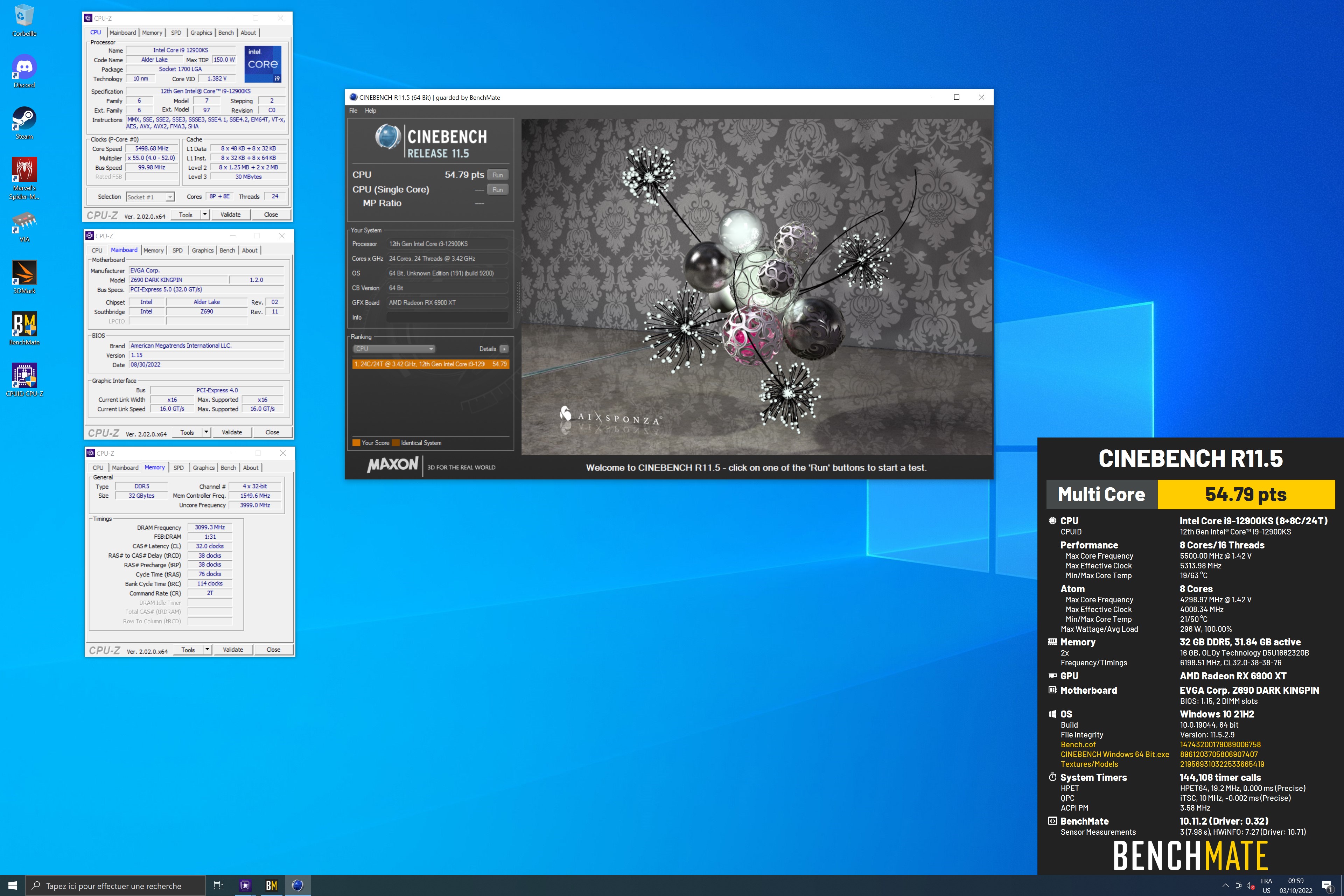Click the Info input field in Cinebench
Viewport: 1344px width, 896px height.
(x=447, y=317)
